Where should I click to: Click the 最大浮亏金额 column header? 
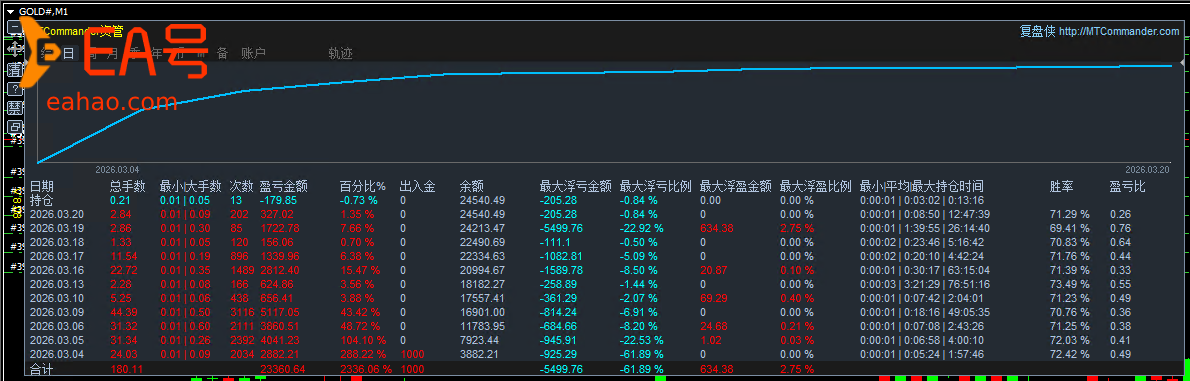pos(575,186)
